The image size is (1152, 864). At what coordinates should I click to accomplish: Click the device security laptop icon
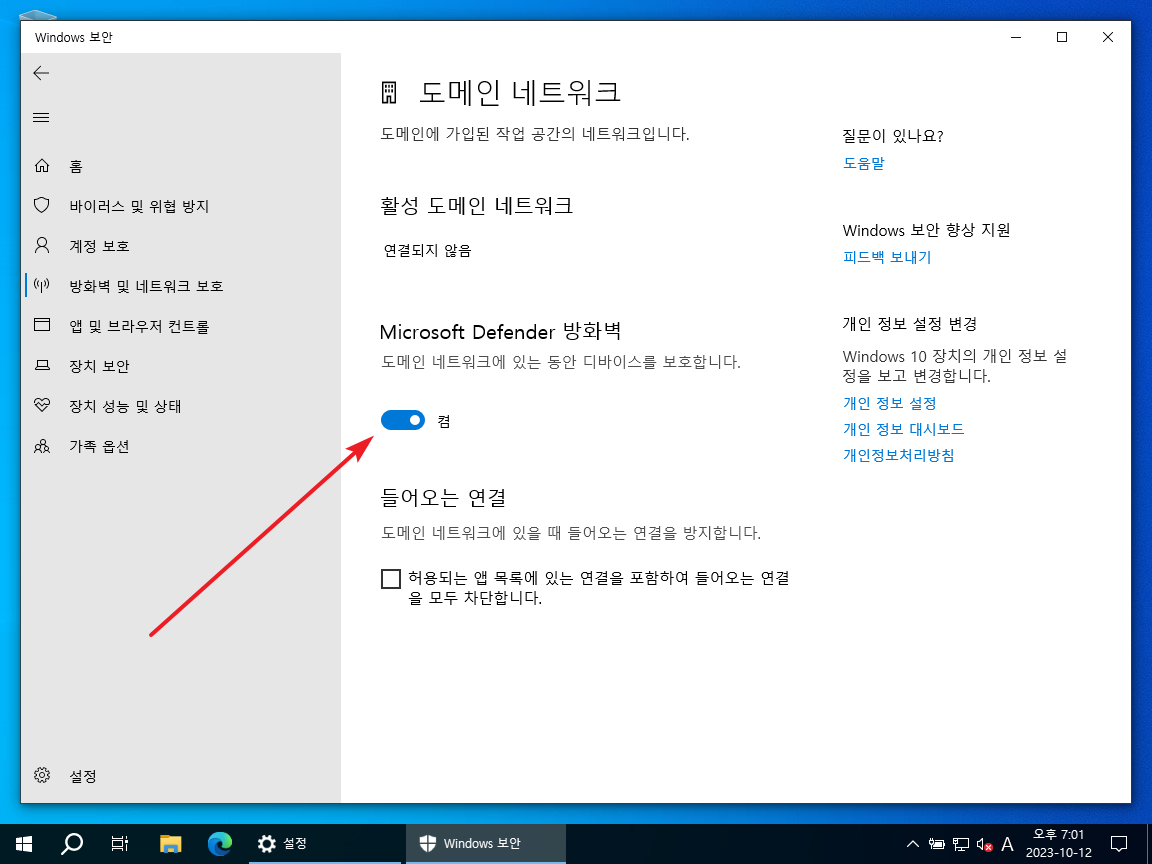(x=42, y=365)
